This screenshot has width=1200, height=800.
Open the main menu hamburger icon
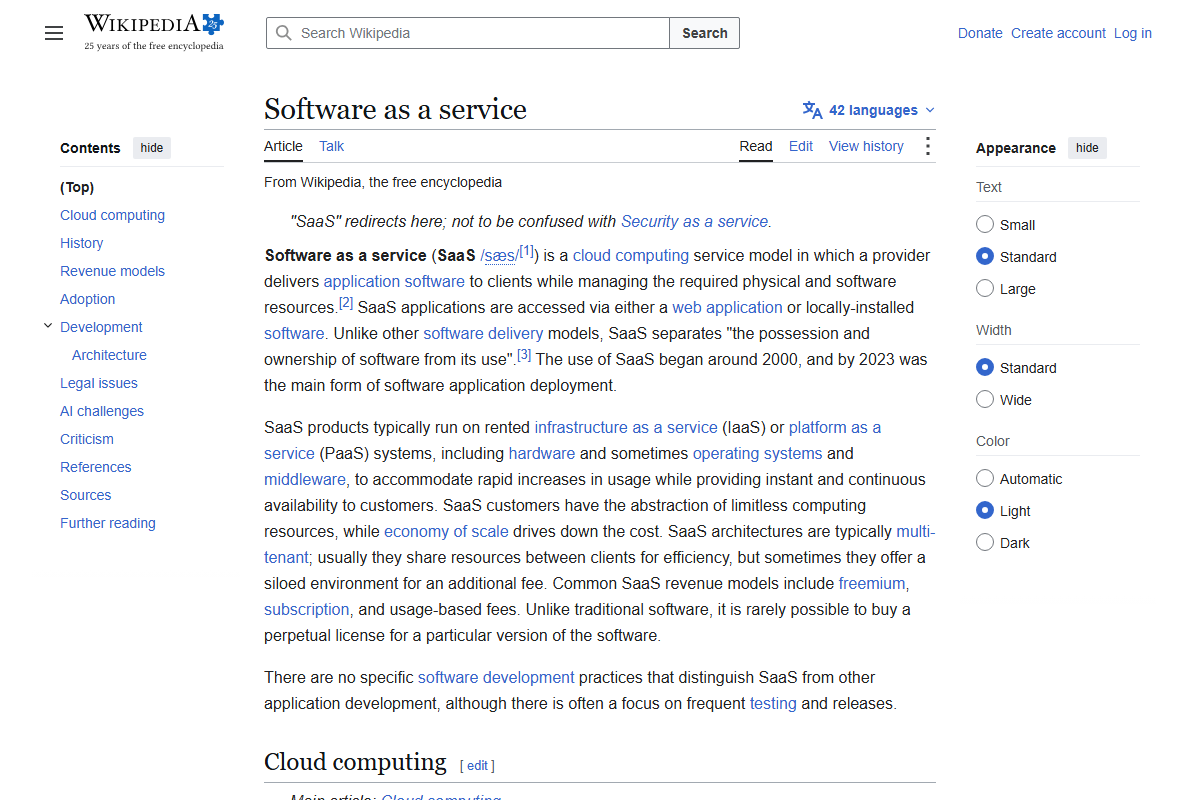pyautogui.click(x=54, y=33)
